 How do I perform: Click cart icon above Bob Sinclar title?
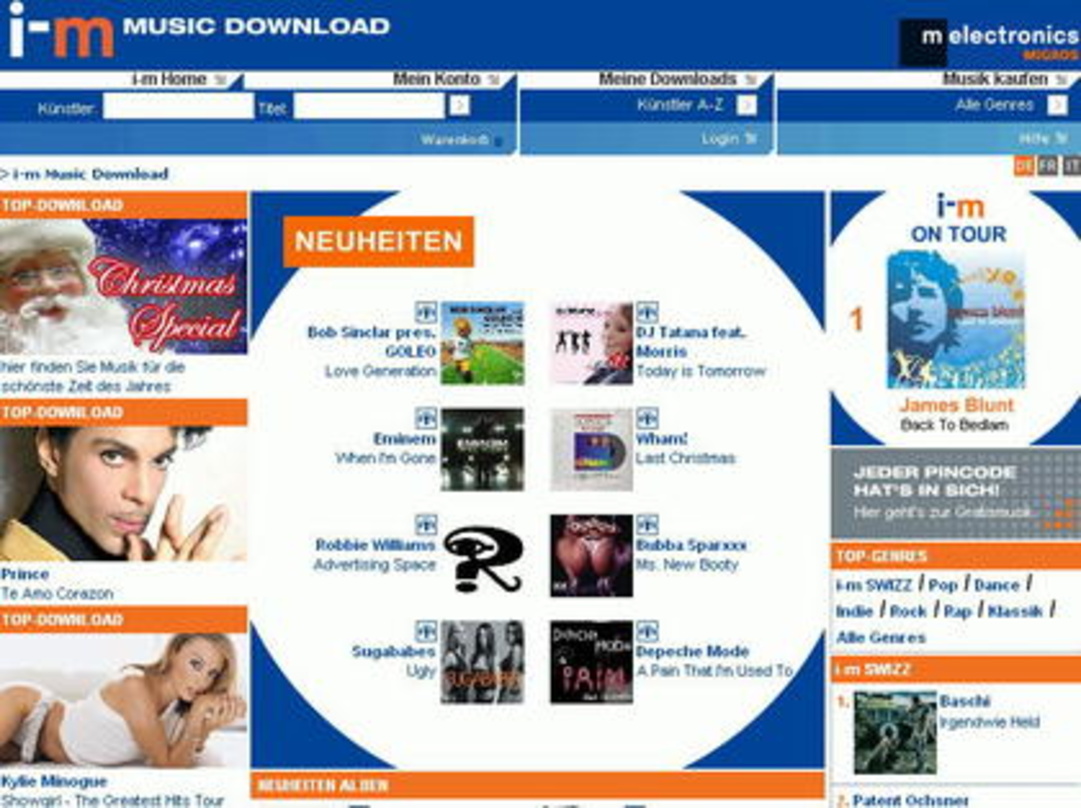coord(425,312)
